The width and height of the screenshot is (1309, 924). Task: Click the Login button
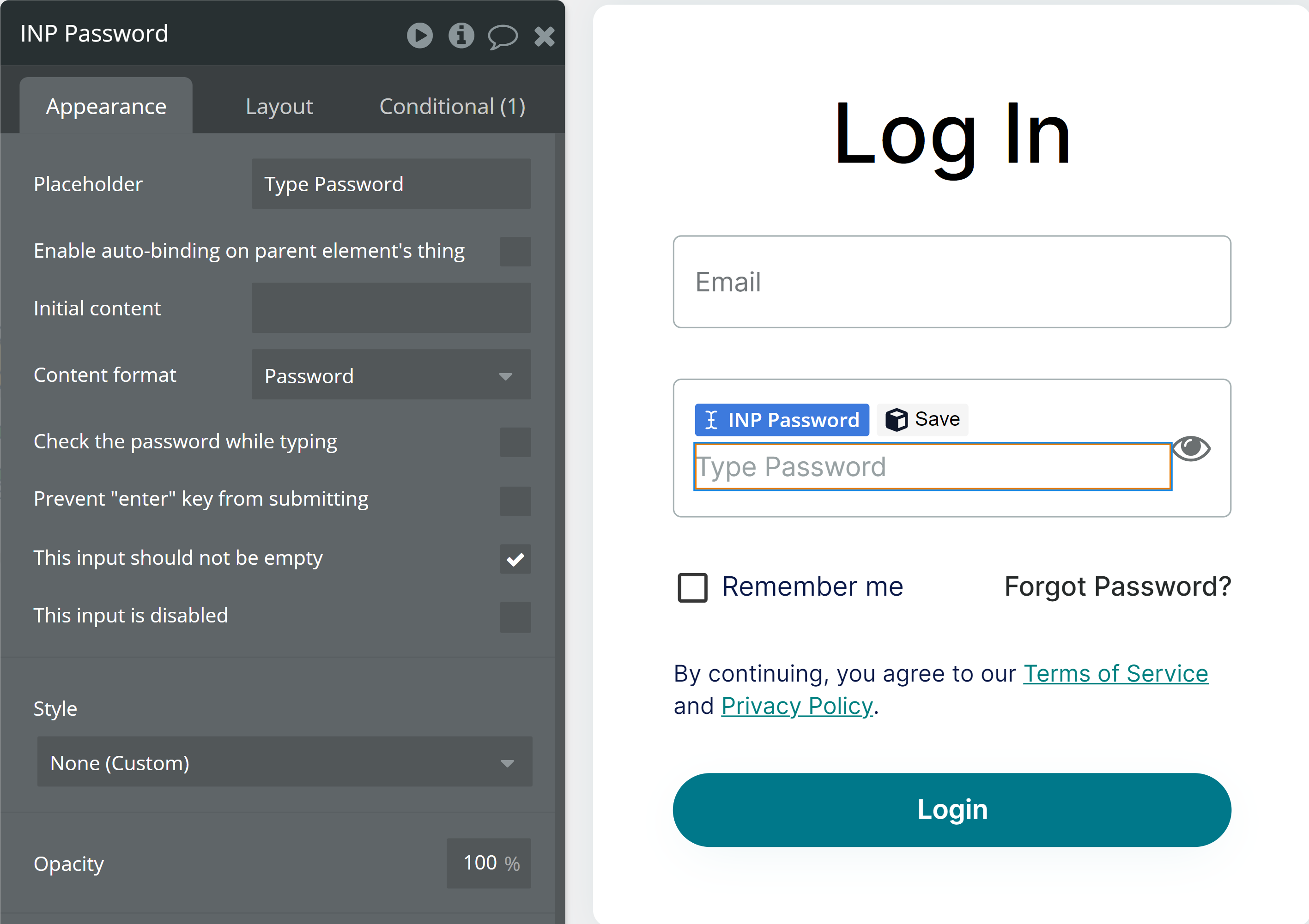[951, 809]
